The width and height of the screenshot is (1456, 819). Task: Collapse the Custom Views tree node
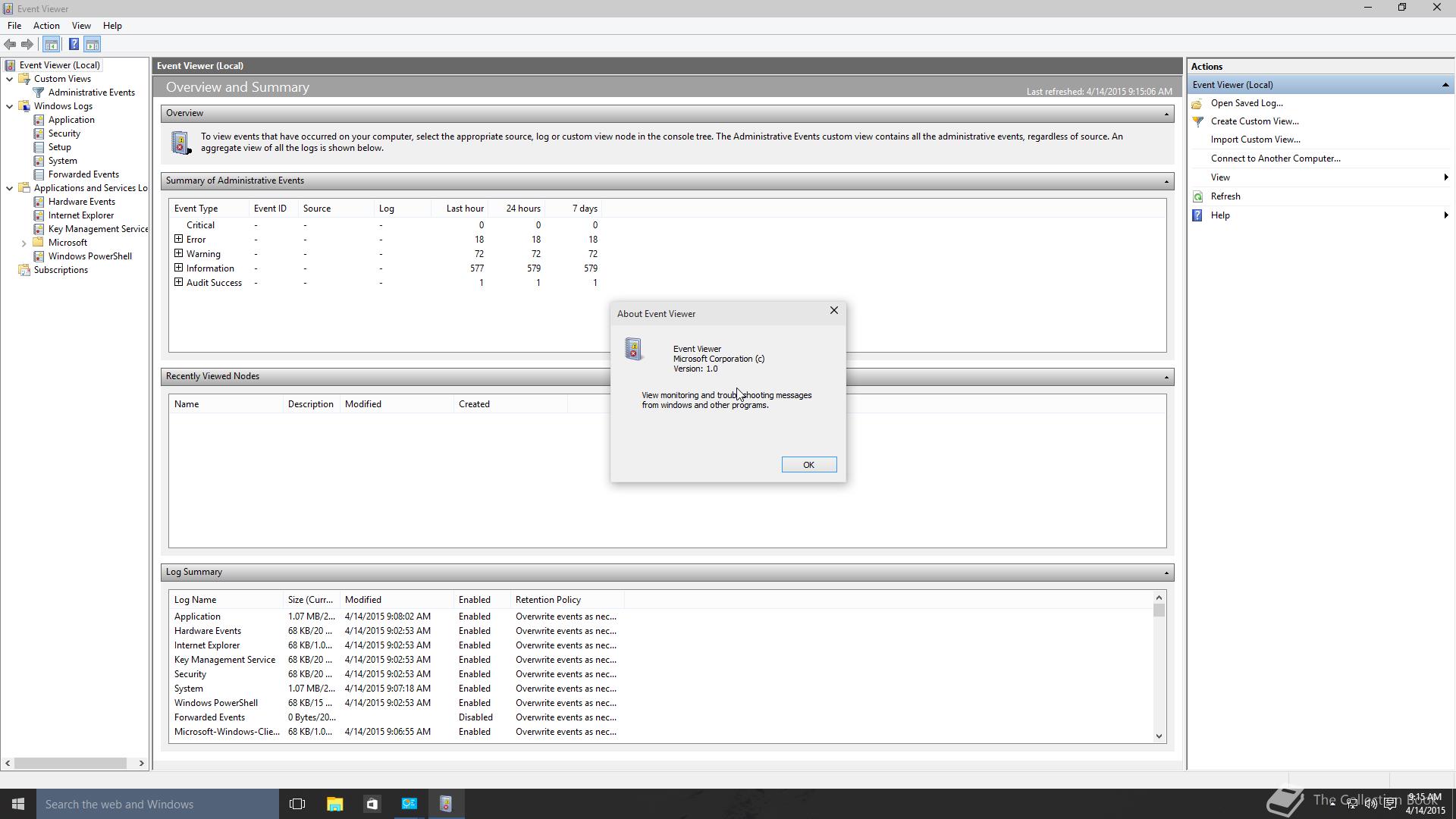click(9, 79)
